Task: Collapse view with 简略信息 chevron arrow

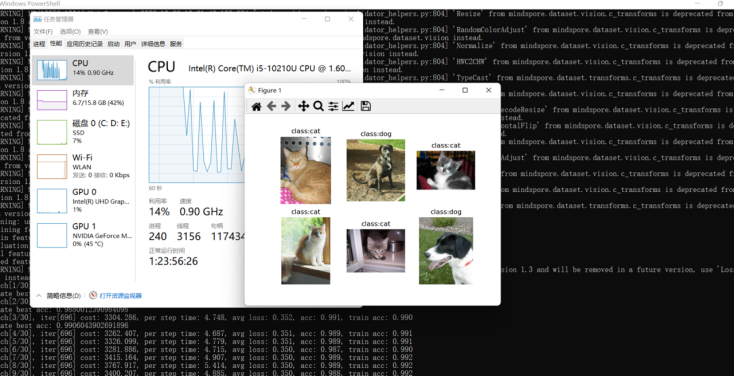Action: 38,296
